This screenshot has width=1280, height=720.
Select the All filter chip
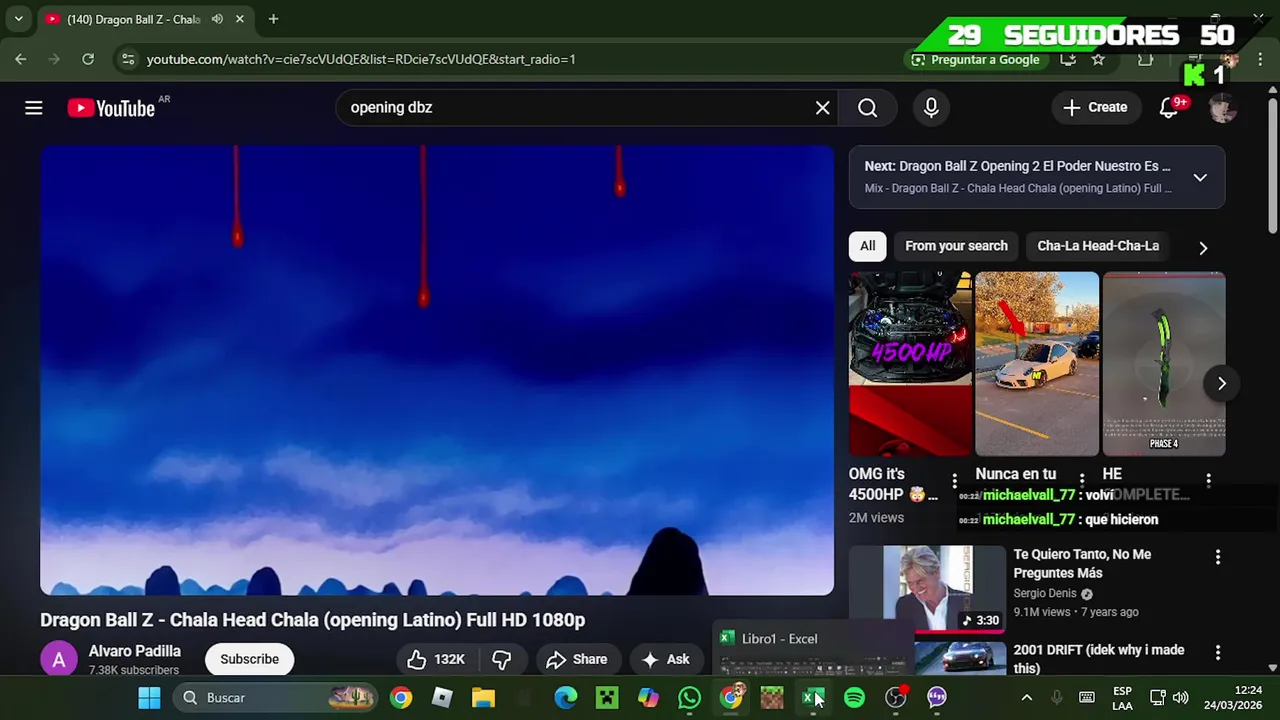867,246
